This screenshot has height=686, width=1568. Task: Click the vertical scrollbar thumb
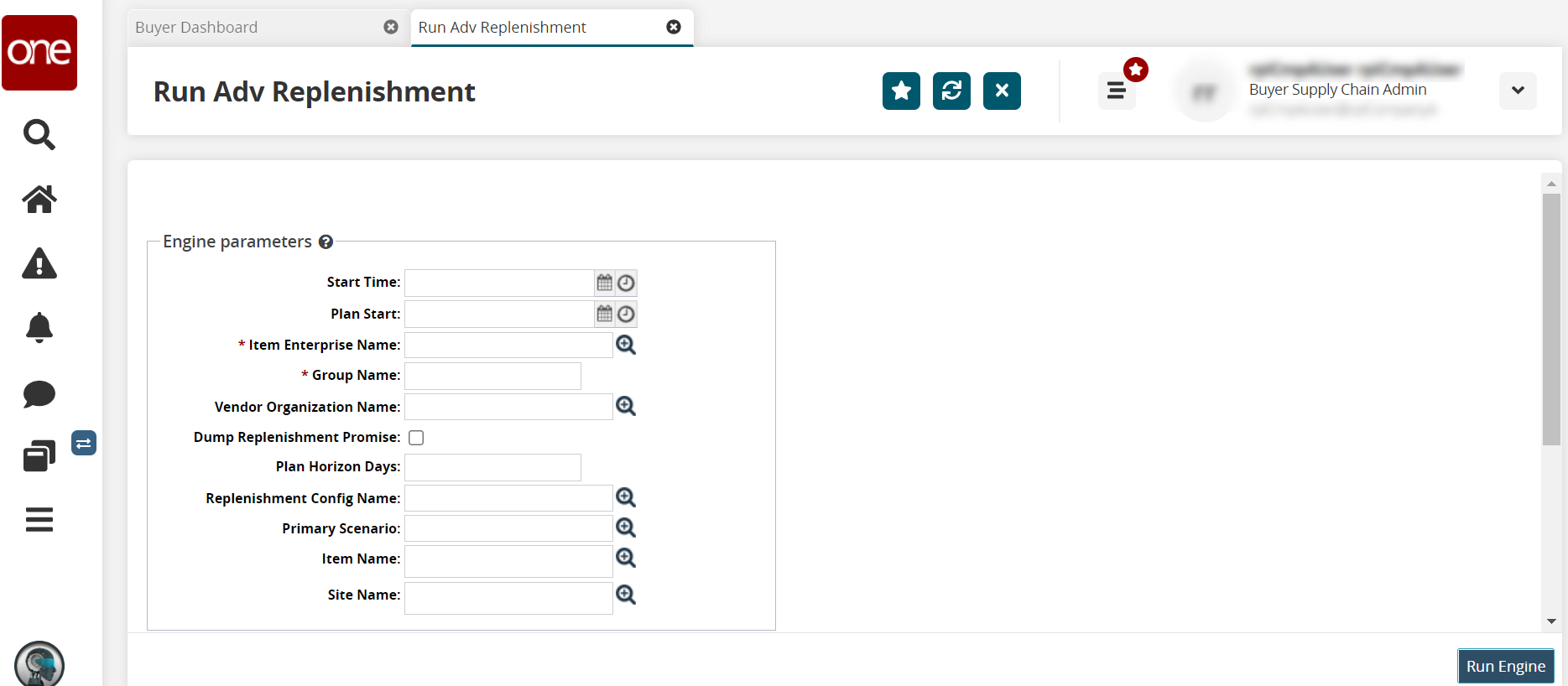(1551, 320)
